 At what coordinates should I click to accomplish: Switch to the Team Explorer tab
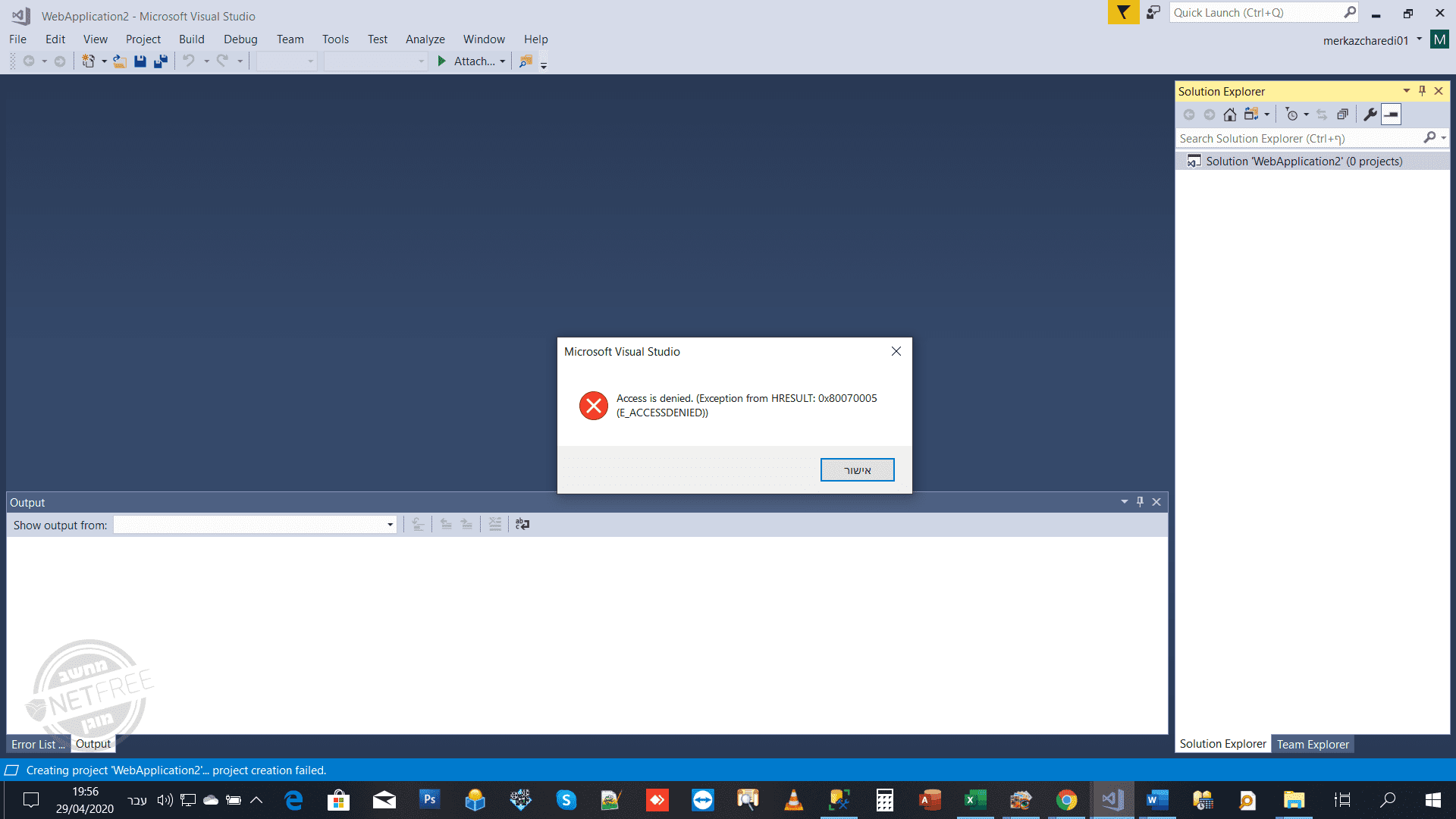[x=1312, y=745]
